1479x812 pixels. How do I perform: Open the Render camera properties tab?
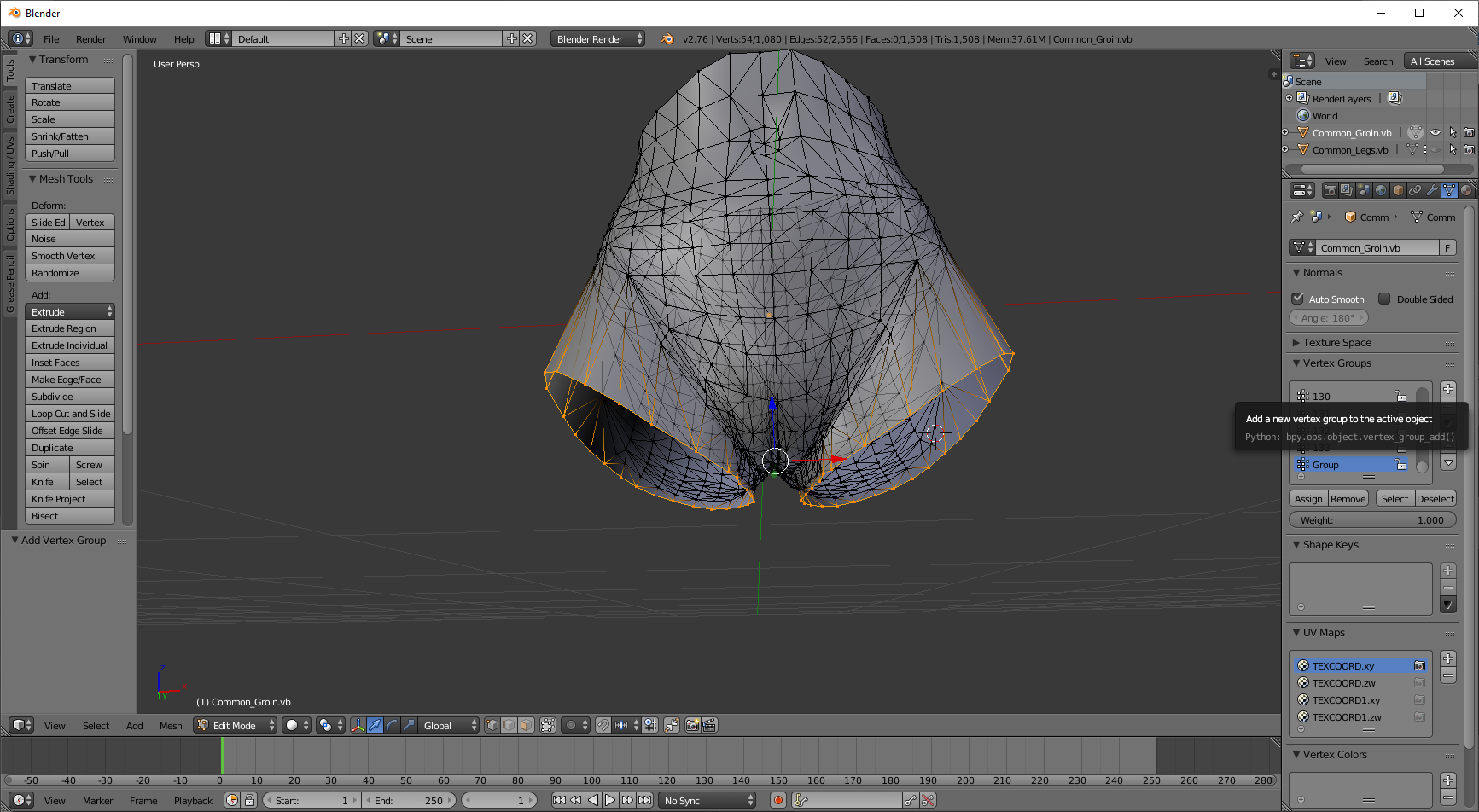point(1330,190)
